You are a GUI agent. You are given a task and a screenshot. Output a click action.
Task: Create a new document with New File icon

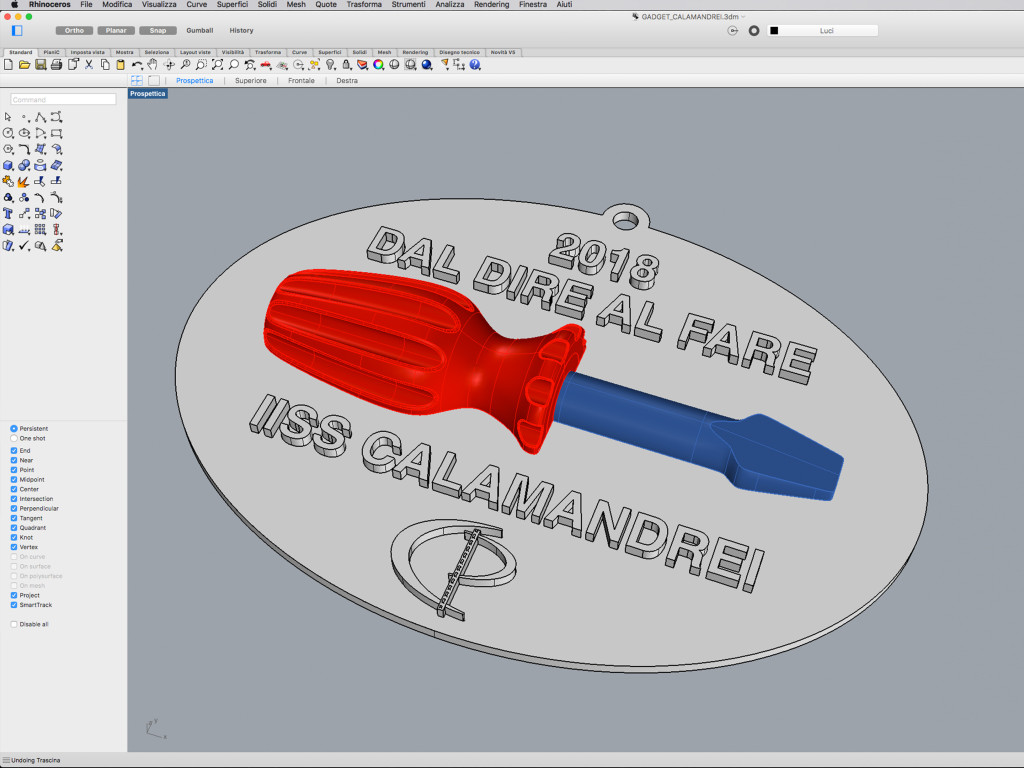[x=8, y=65]
